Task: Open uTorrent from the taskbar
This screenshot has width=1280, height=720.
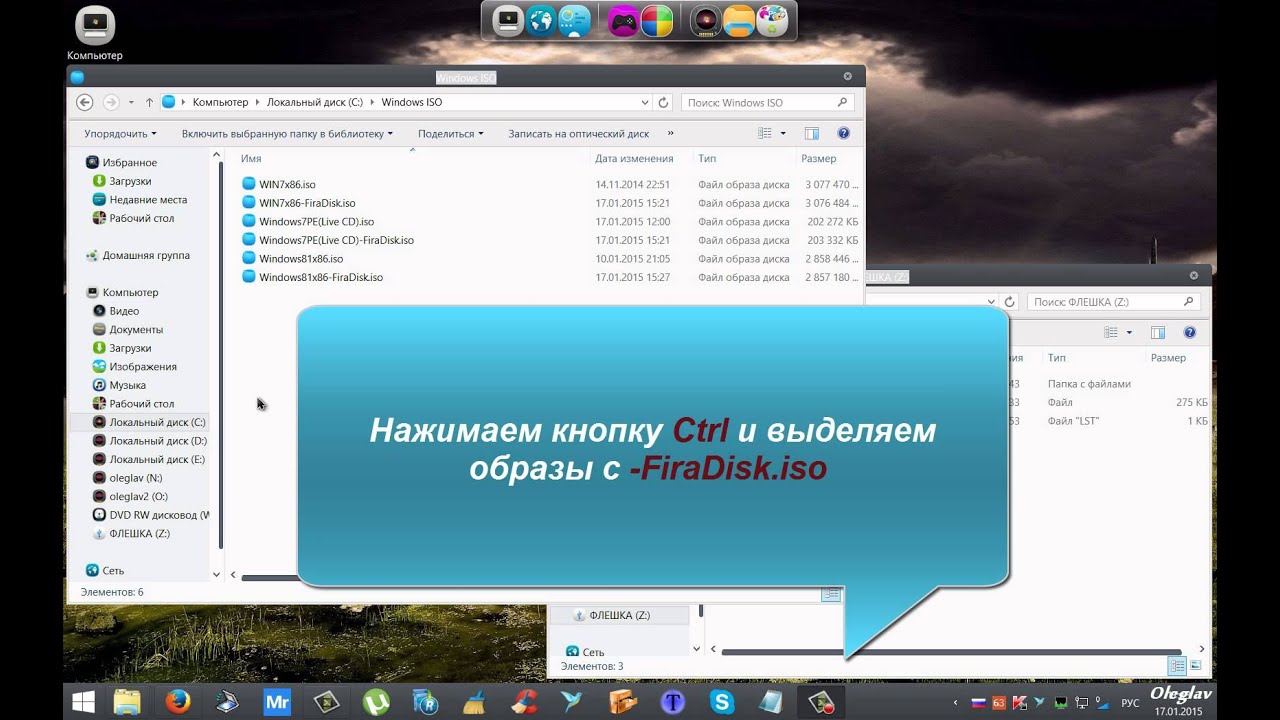Action: (376, 702)
